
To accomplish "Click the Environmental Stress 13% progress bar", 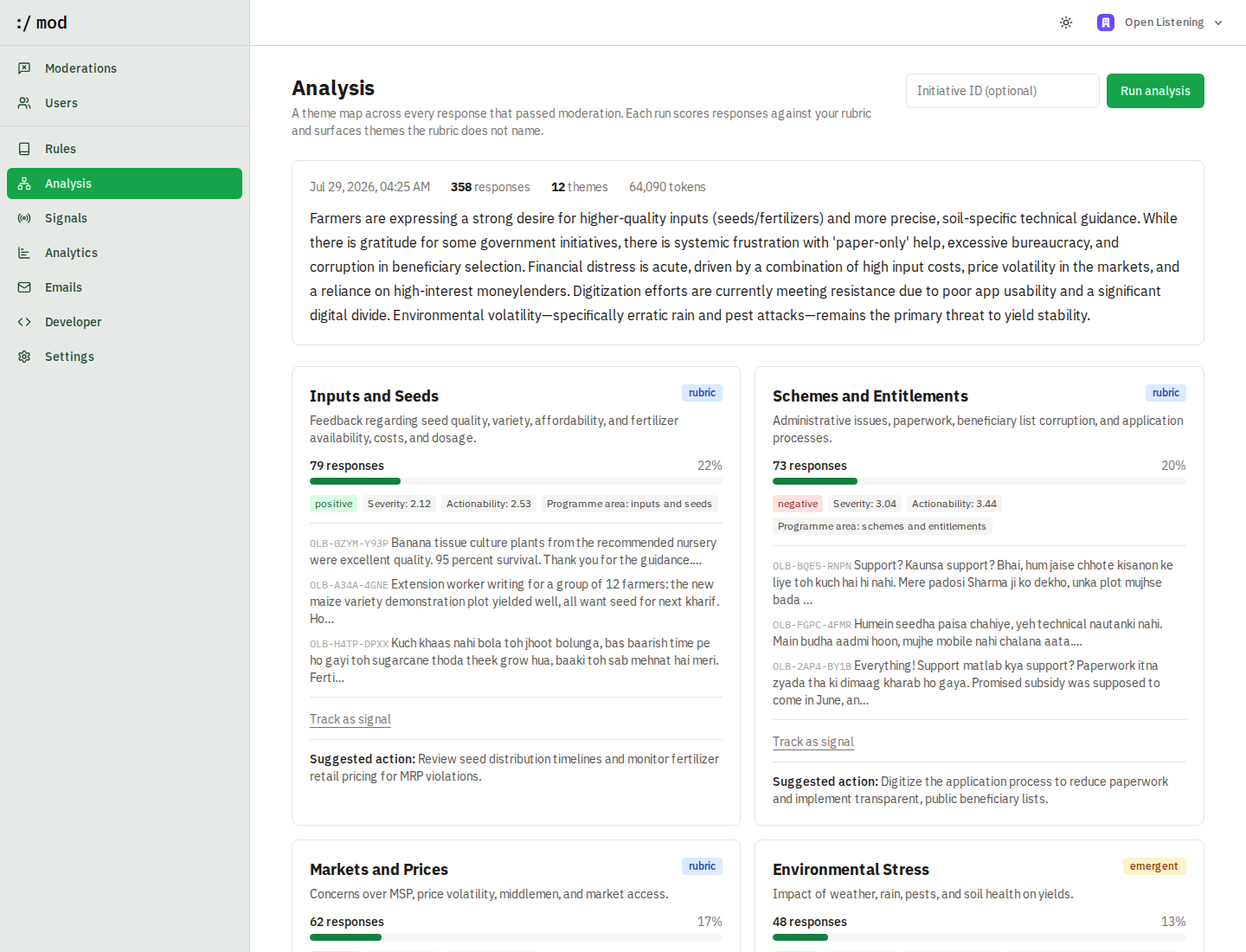I will point(979,937).
